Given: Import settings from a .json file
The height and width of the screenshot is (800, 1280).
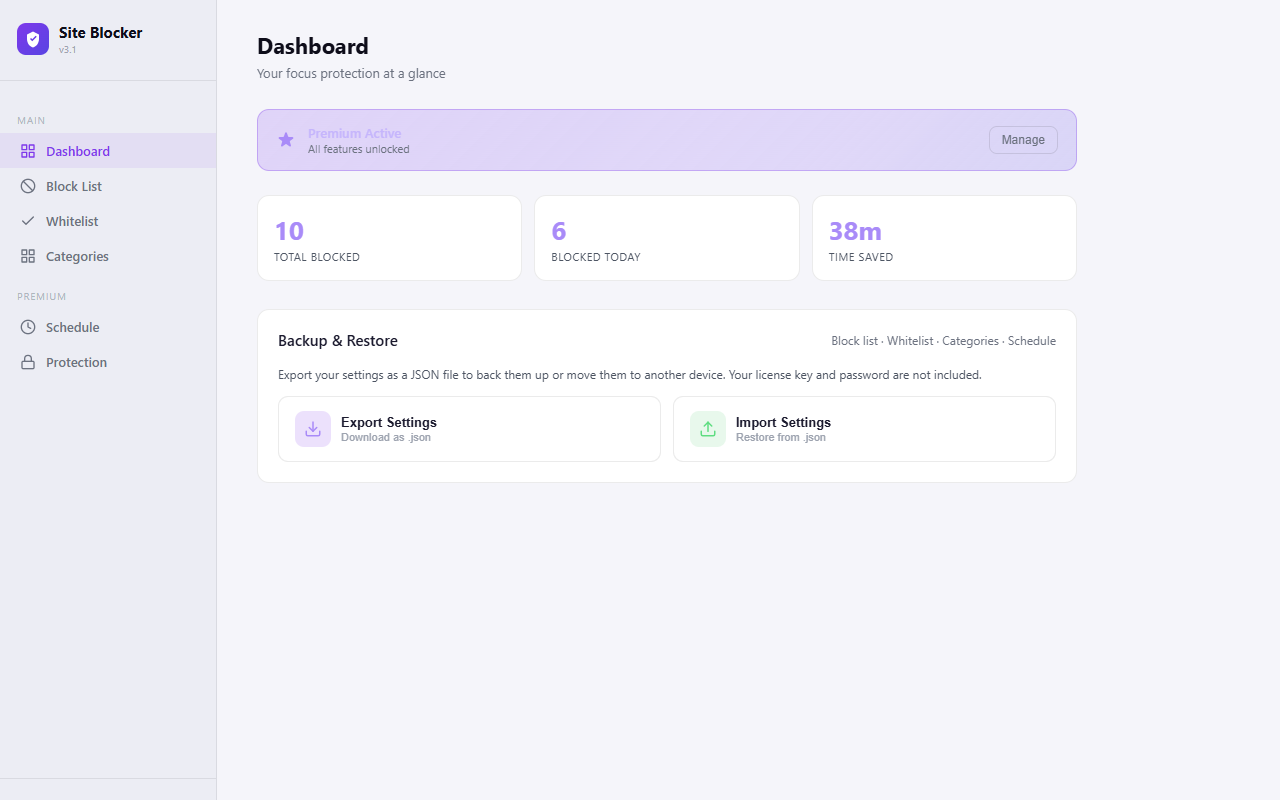Looking at the screenshot, I should point(864,429).
